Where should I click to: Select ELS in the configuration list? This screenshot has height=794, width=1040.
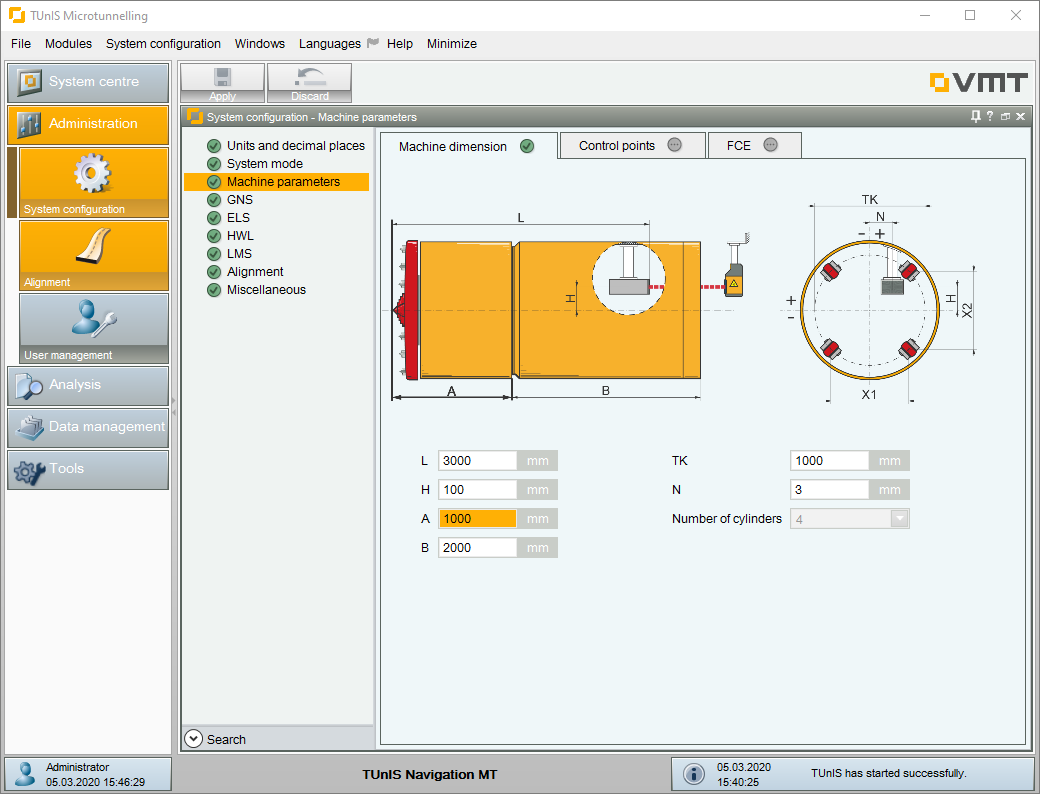pos(238,218)
